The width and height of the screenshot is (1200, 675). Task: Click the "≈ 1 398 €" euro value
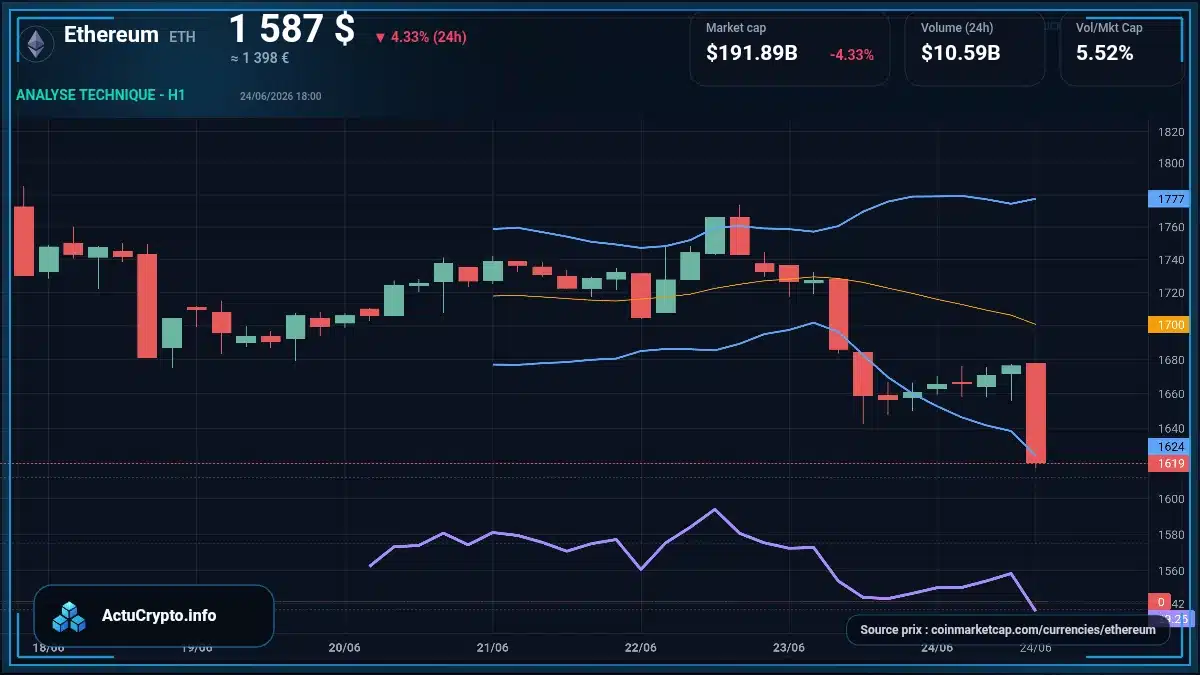coord(260,58)
